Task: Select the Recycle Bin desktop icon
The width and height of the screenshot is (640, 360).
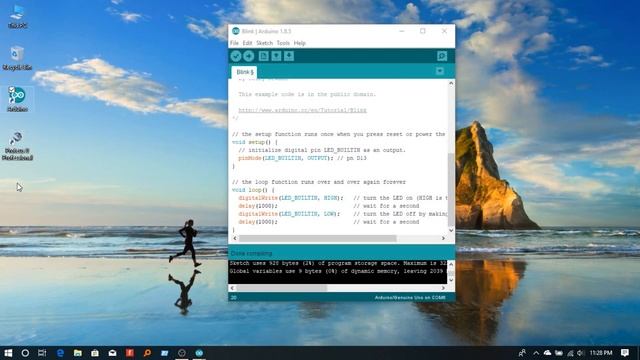Action: tap(17, 58)
